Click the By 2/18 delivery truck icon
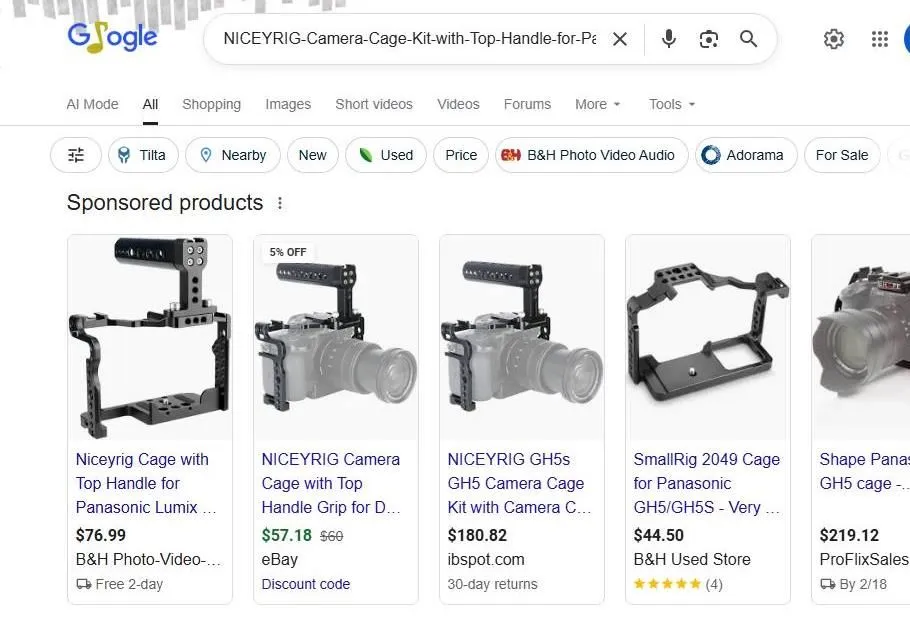 [827, 584]
